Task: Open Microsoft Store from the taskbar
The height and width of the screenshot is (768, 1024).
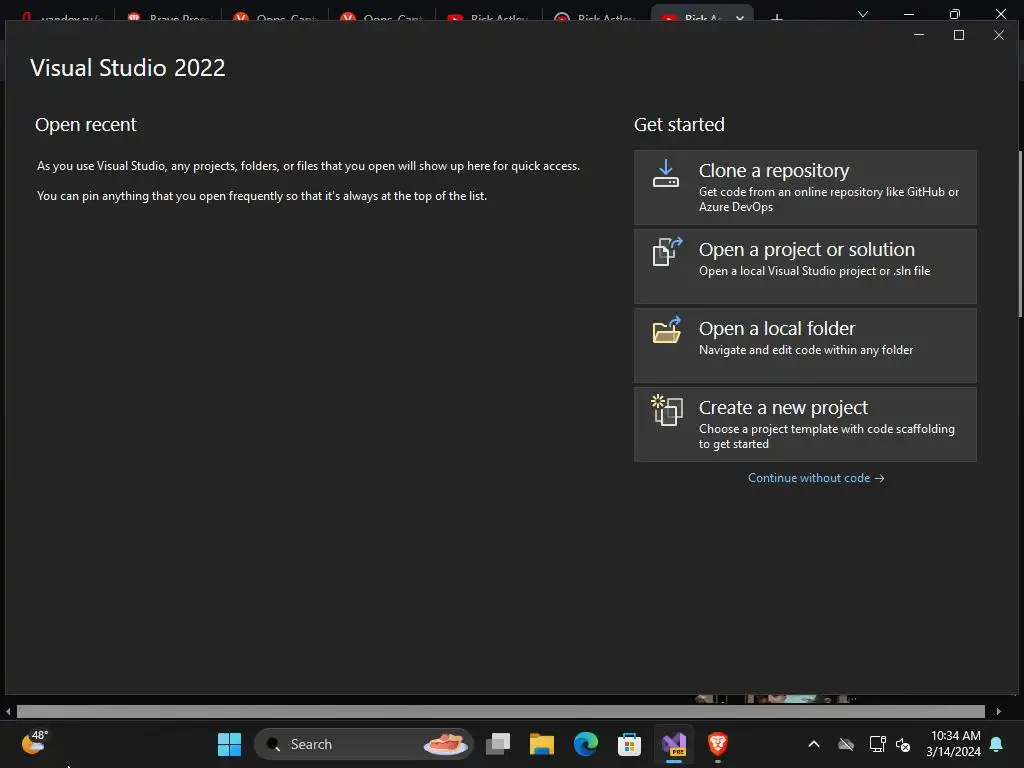Action: 629,744
